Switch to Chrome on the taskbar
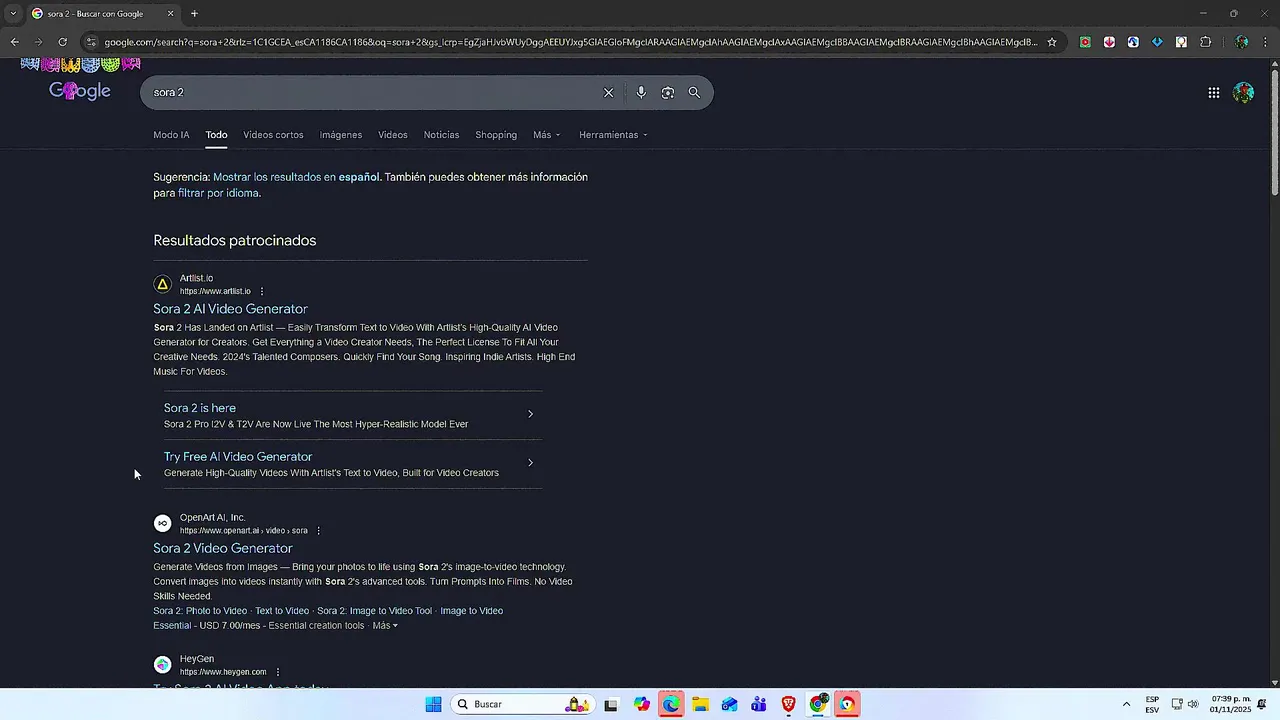Image resolution: width=1280 pixels, height=720 pixels. click(818, 704)
